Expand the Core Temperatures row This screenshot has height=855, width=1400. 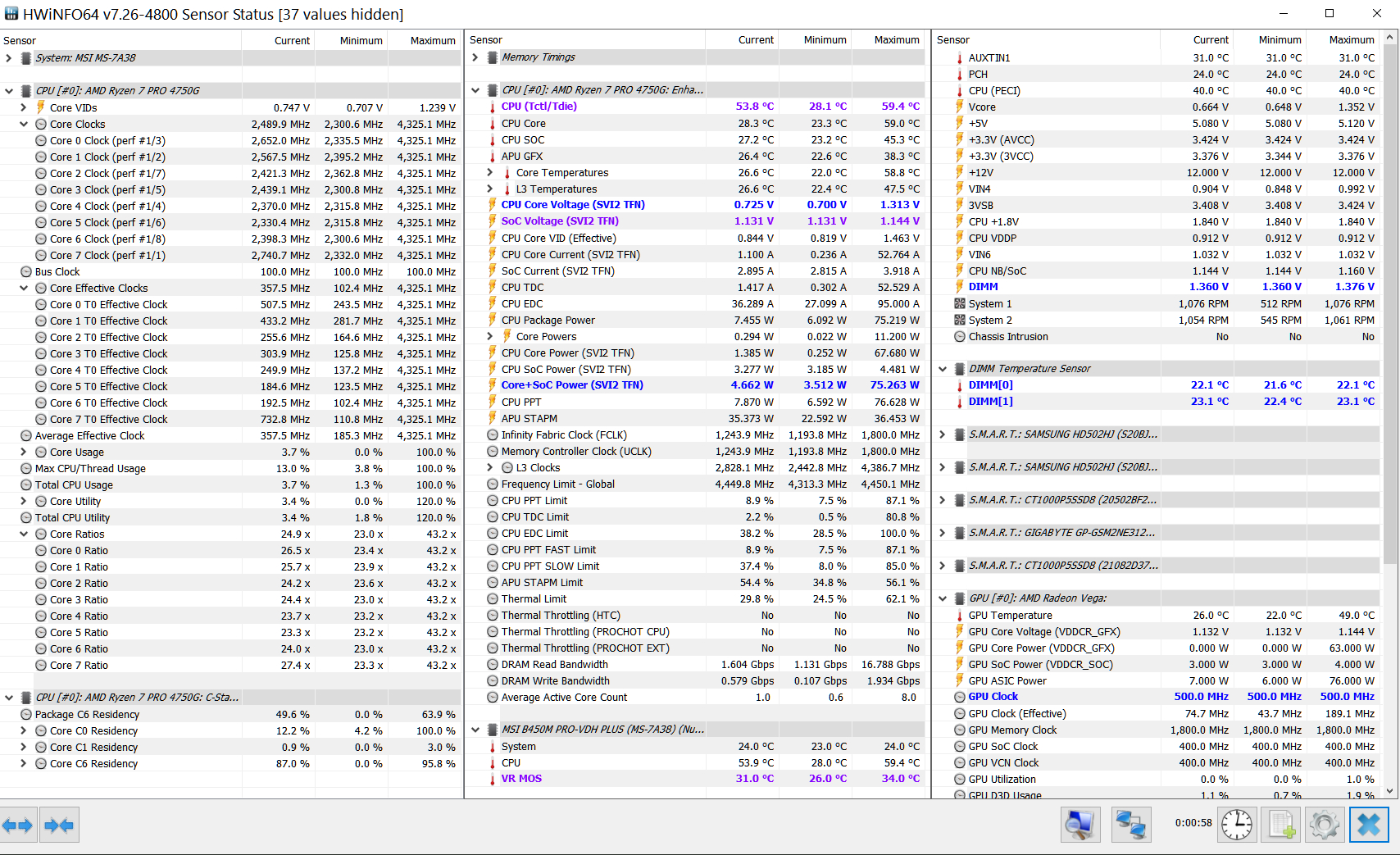[490, 172]
